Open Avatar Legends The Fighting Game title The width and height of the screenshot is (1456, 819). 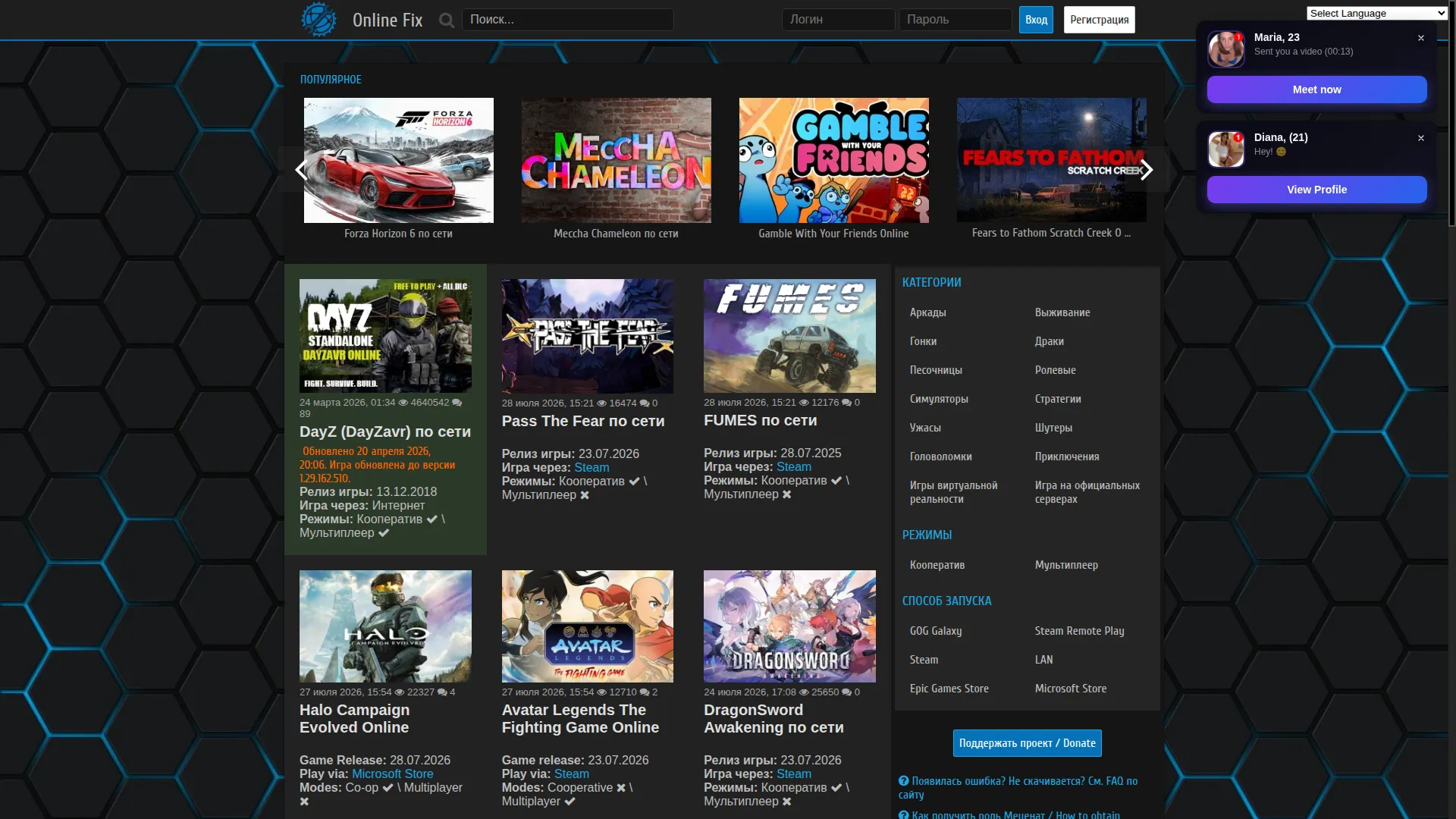tap(580, 719)
